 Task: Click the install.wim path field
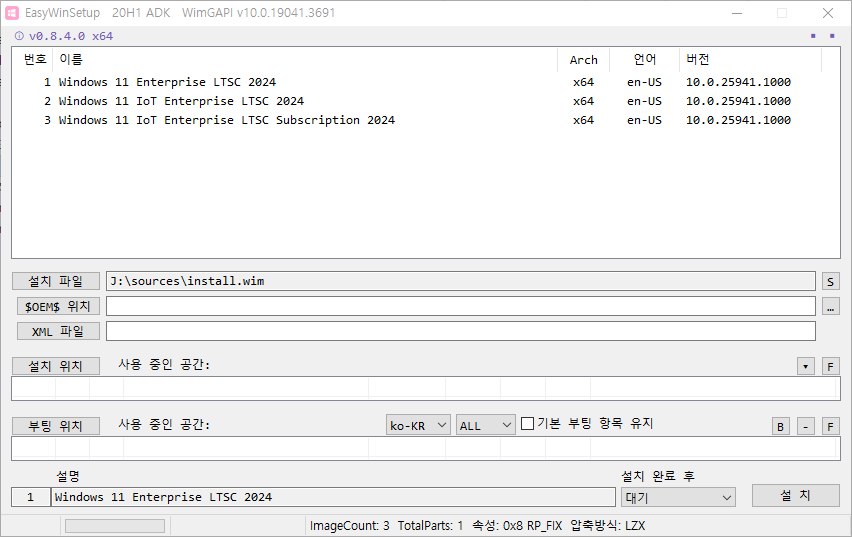pyautogui.click(x=461, y=281)
